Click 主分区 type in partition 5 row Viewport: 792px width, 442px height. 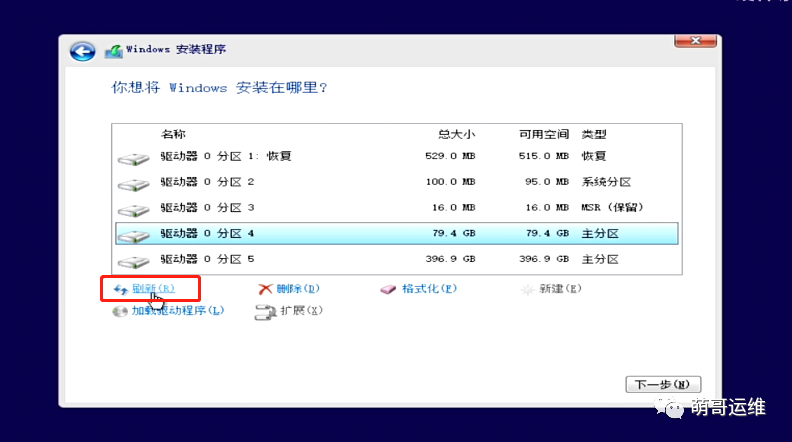(x=600, y=259)
